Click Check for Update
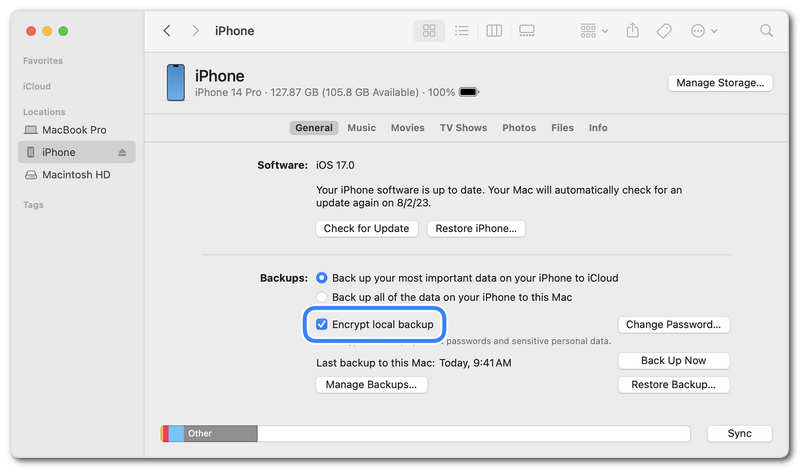 tap(366, 229)
